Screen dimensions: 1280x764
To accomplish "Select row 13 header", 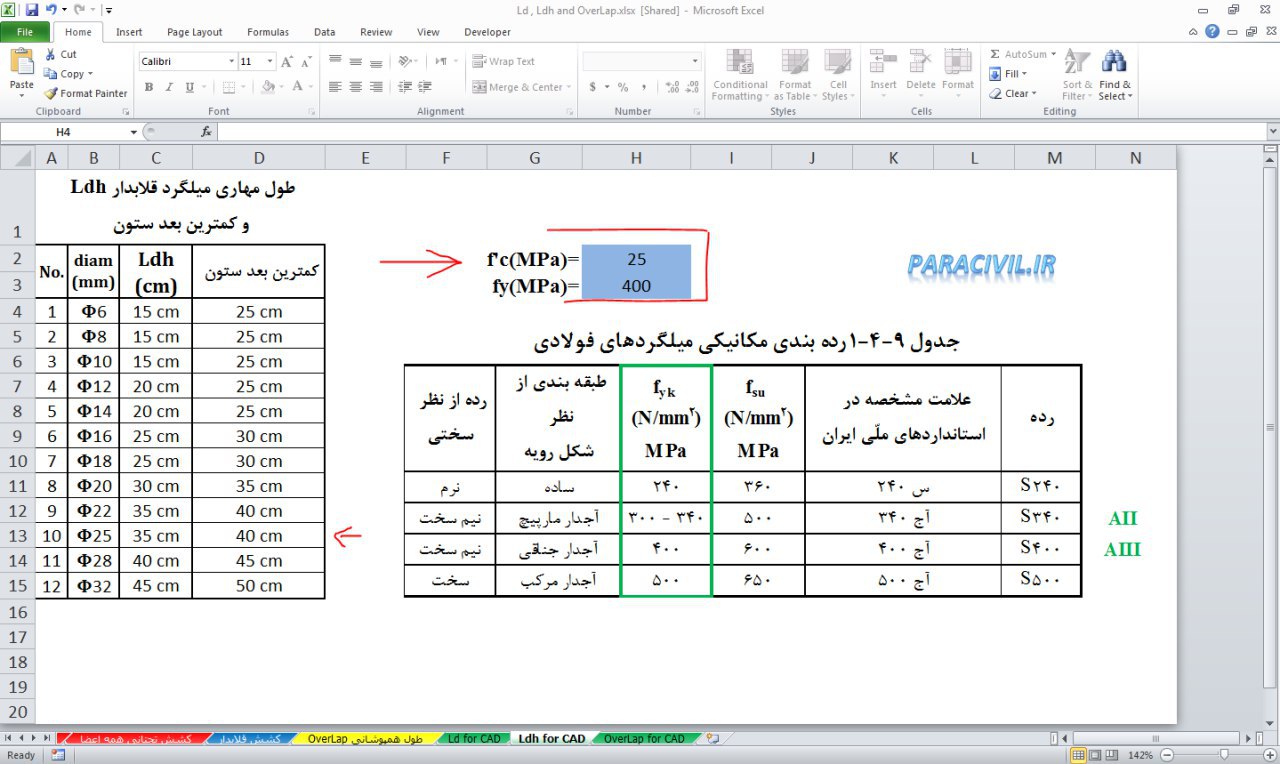I will coord(17,536).
